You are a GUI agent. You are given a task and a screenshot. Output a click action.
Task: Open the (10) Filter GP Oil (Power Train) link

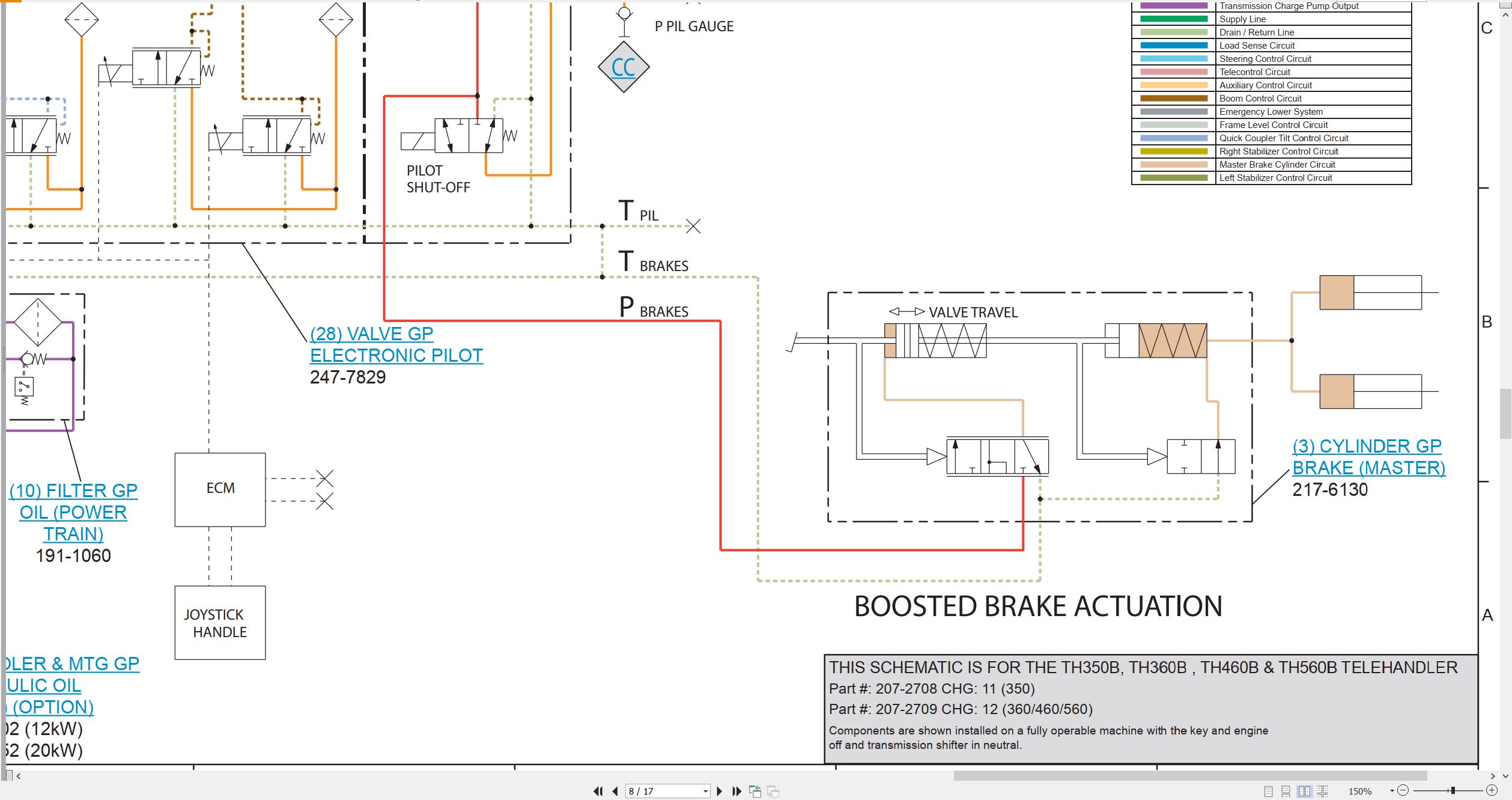73,512
